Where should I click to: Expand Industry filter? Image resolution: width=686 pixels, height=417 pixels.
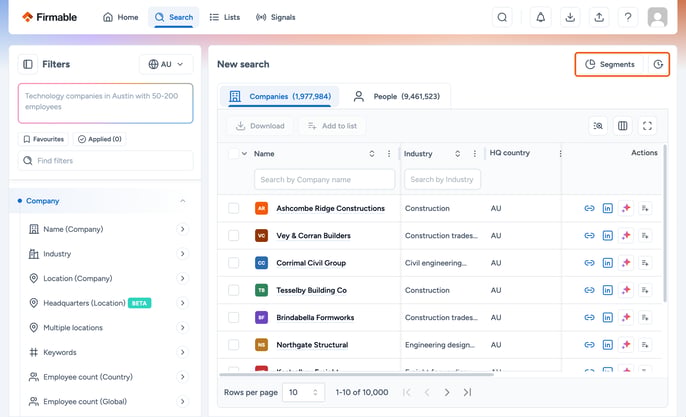[x=182, y=254]
